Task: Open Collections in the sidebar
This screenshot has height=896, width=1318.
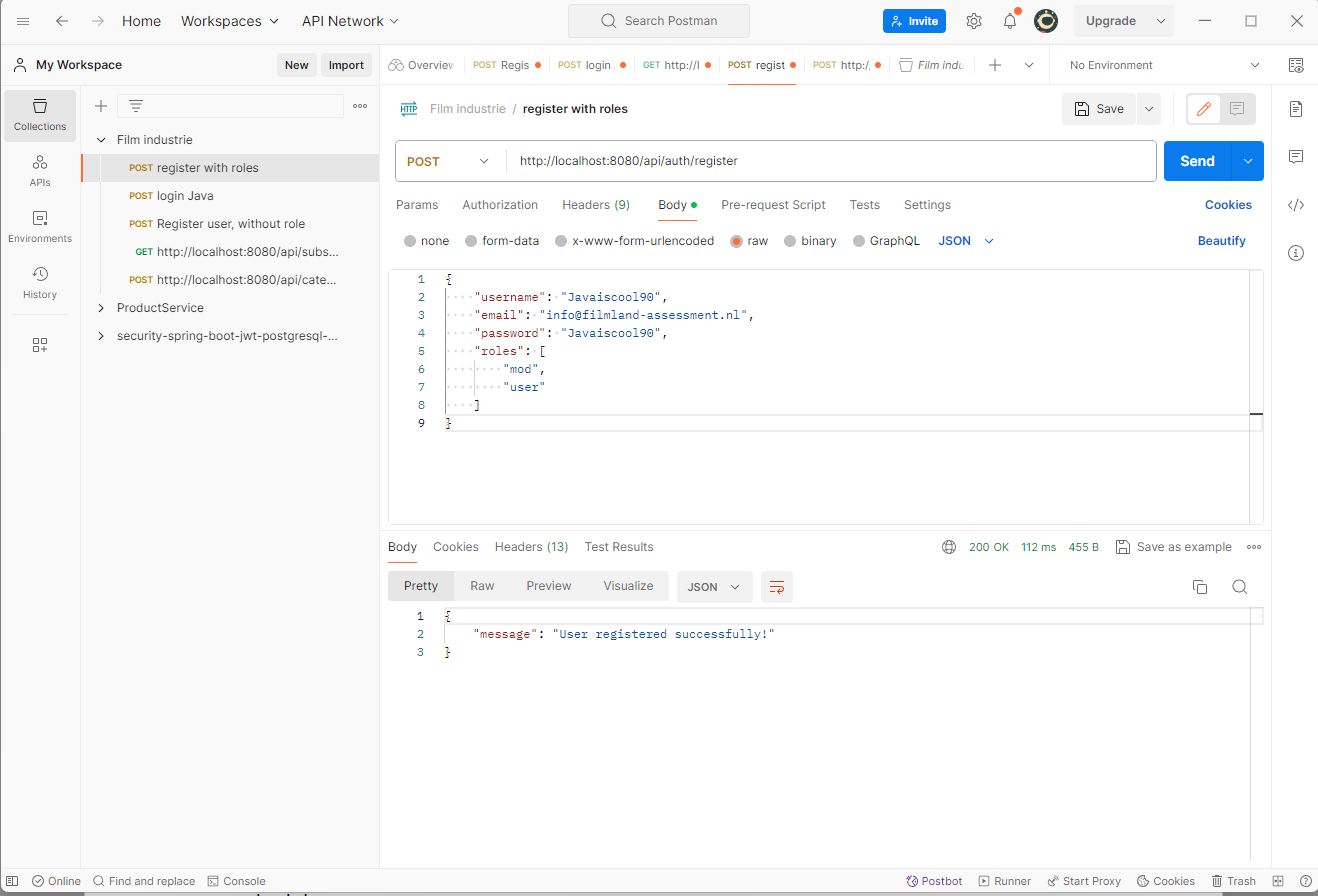Action: (40, 114)
